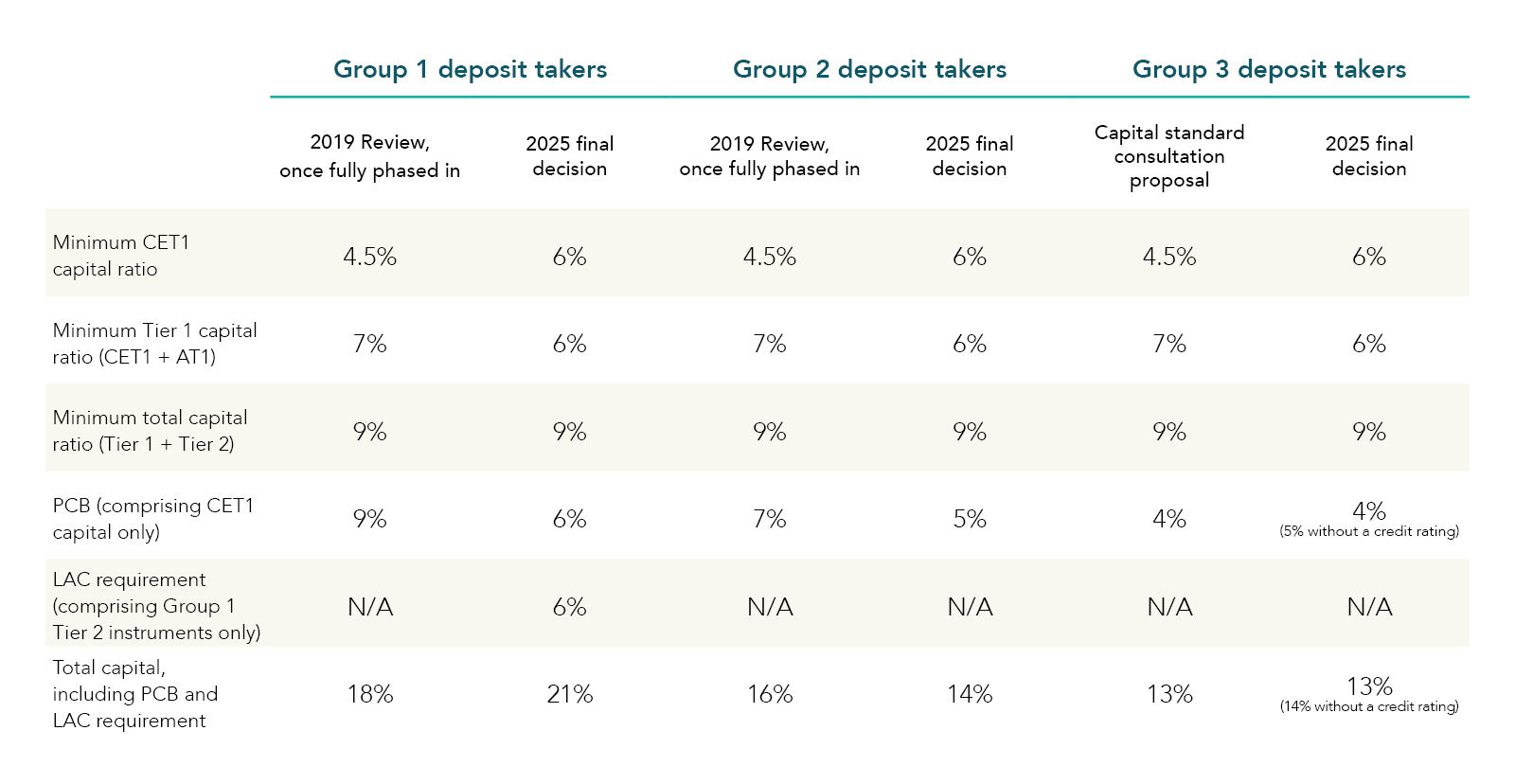
Task: Click the (5% without a credit rating) note
Action: click(1369, 531)
